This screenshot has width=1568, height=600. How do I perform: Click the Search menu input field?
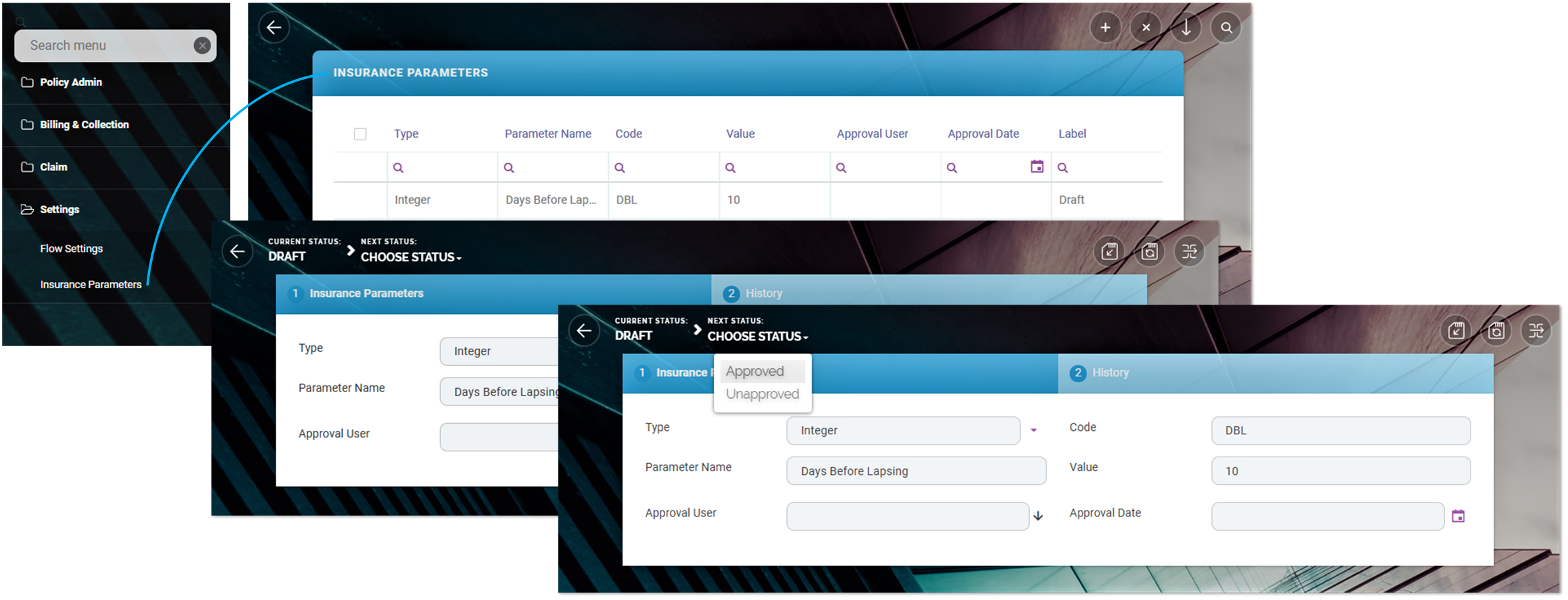(x=115, y=45)
